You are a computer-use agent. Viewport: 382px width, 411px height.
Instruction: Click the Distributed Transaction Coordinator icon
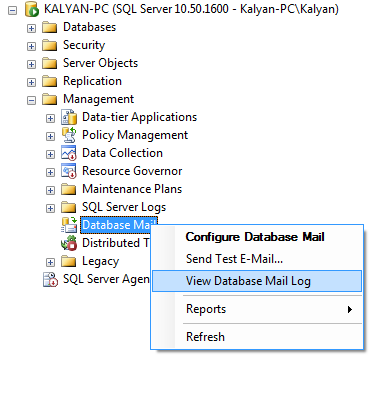click(x=69, y=243)
